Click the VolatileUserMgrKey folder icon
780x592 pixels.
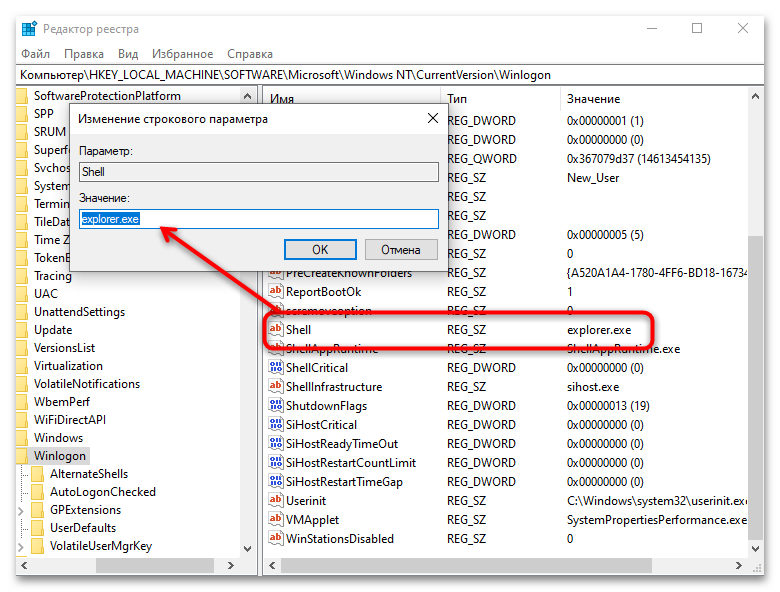38,546
